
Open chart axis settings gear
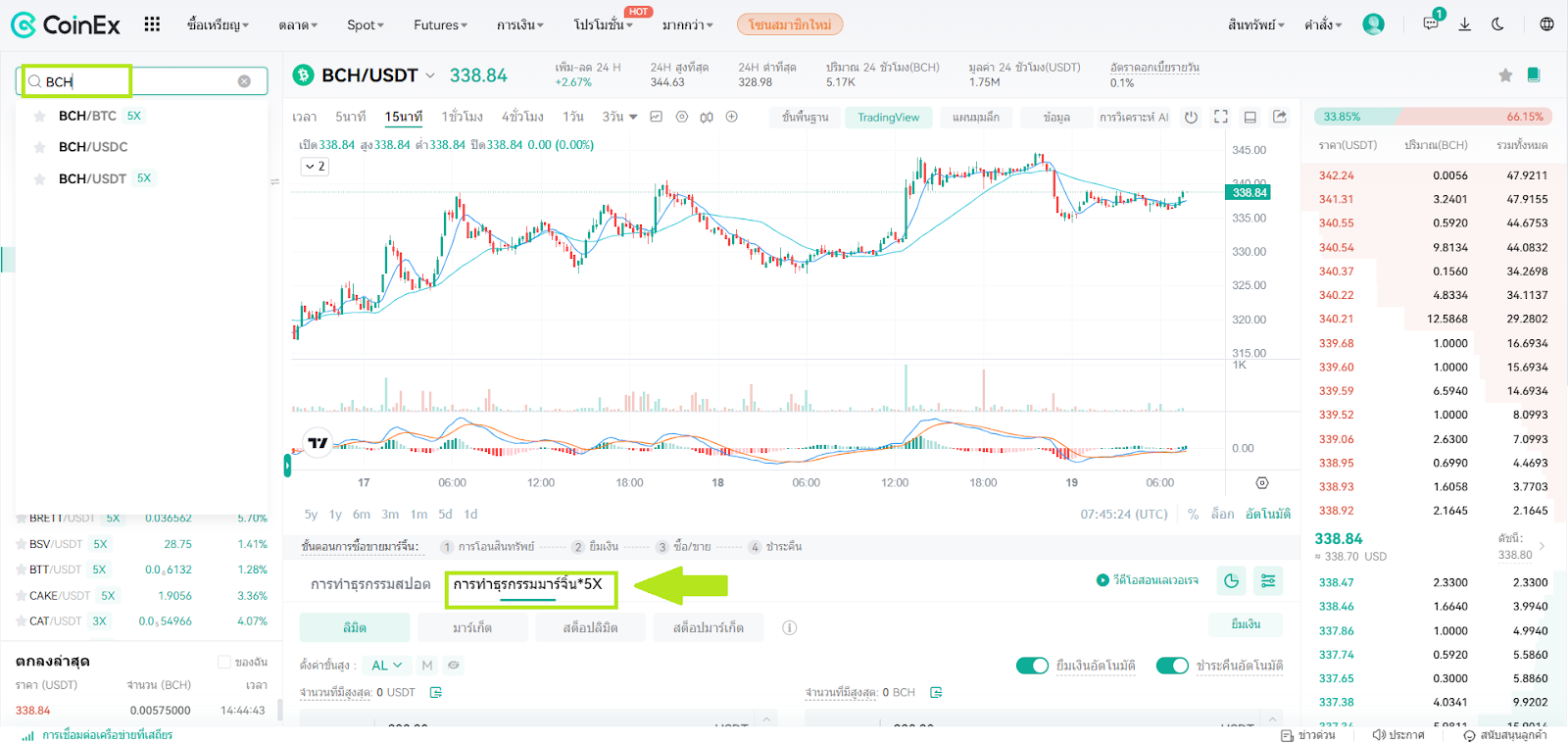pos(1262,483)
